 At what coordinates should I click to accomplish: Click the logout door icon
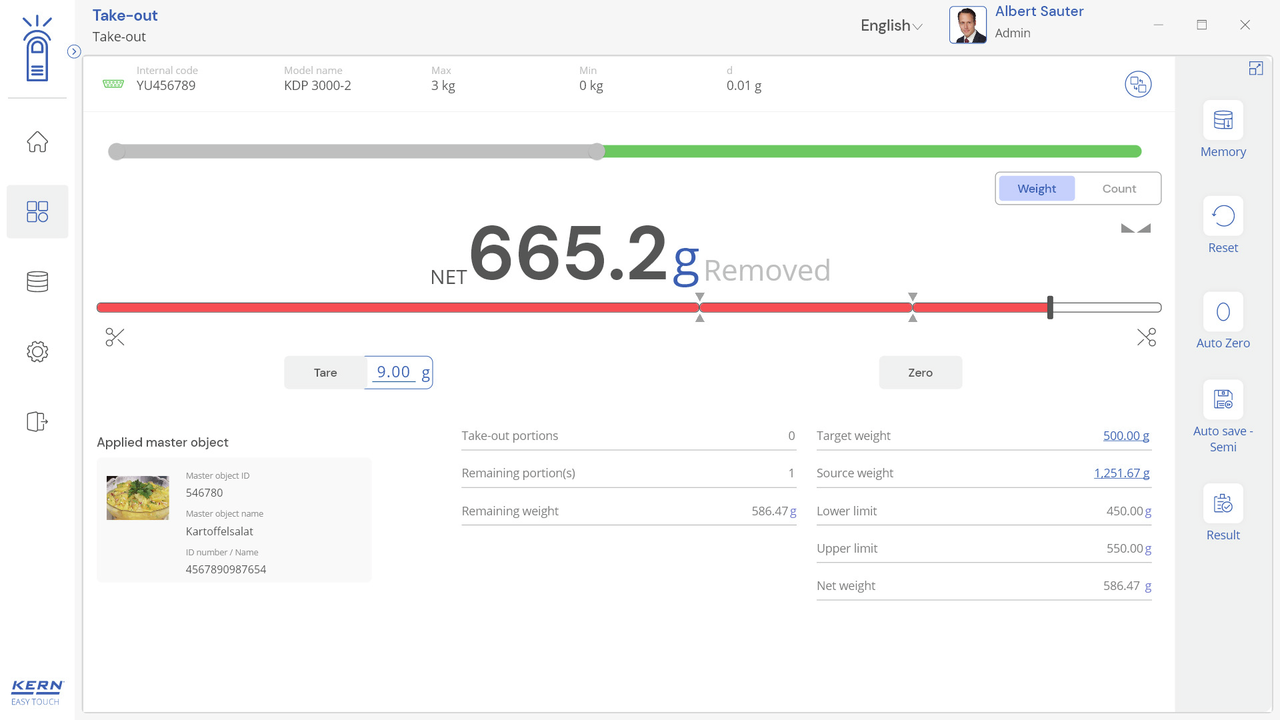tap(37, 422)
